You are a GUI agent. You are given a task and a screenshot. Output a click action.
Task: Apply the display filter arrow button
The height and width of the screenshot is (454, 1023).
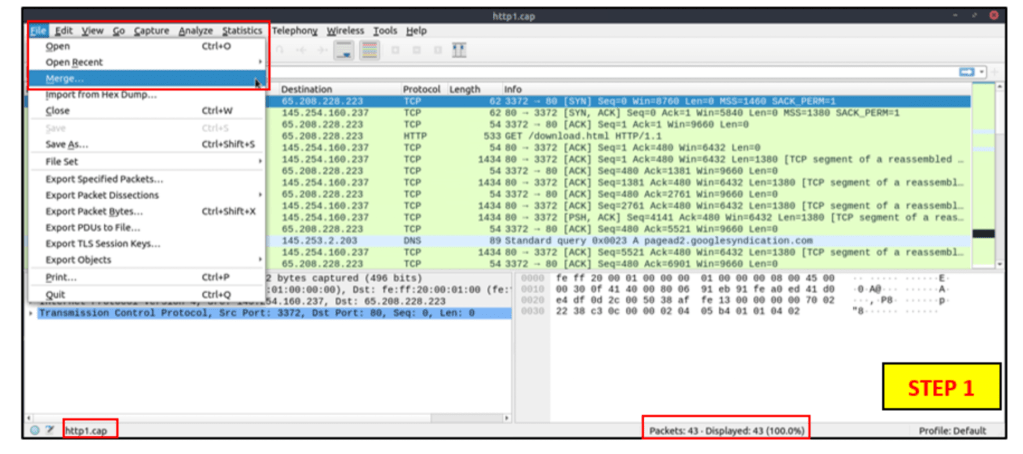[x=965, y=72]
